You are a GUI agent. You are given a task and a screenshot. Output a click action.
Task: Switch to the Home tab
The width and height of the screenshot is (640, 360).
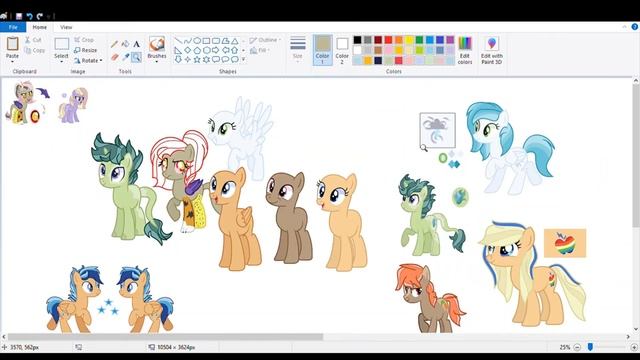point(40,27)
